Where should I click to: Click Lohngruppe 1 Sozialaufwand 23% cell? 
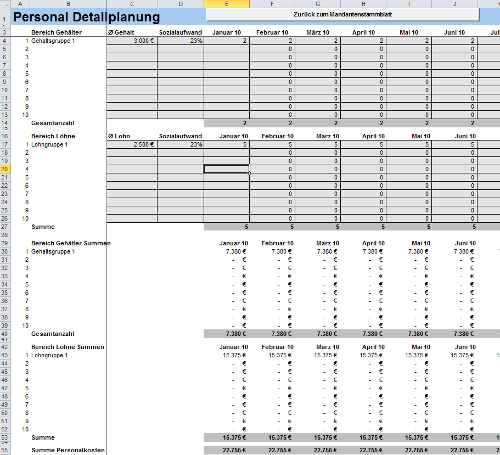181,144
